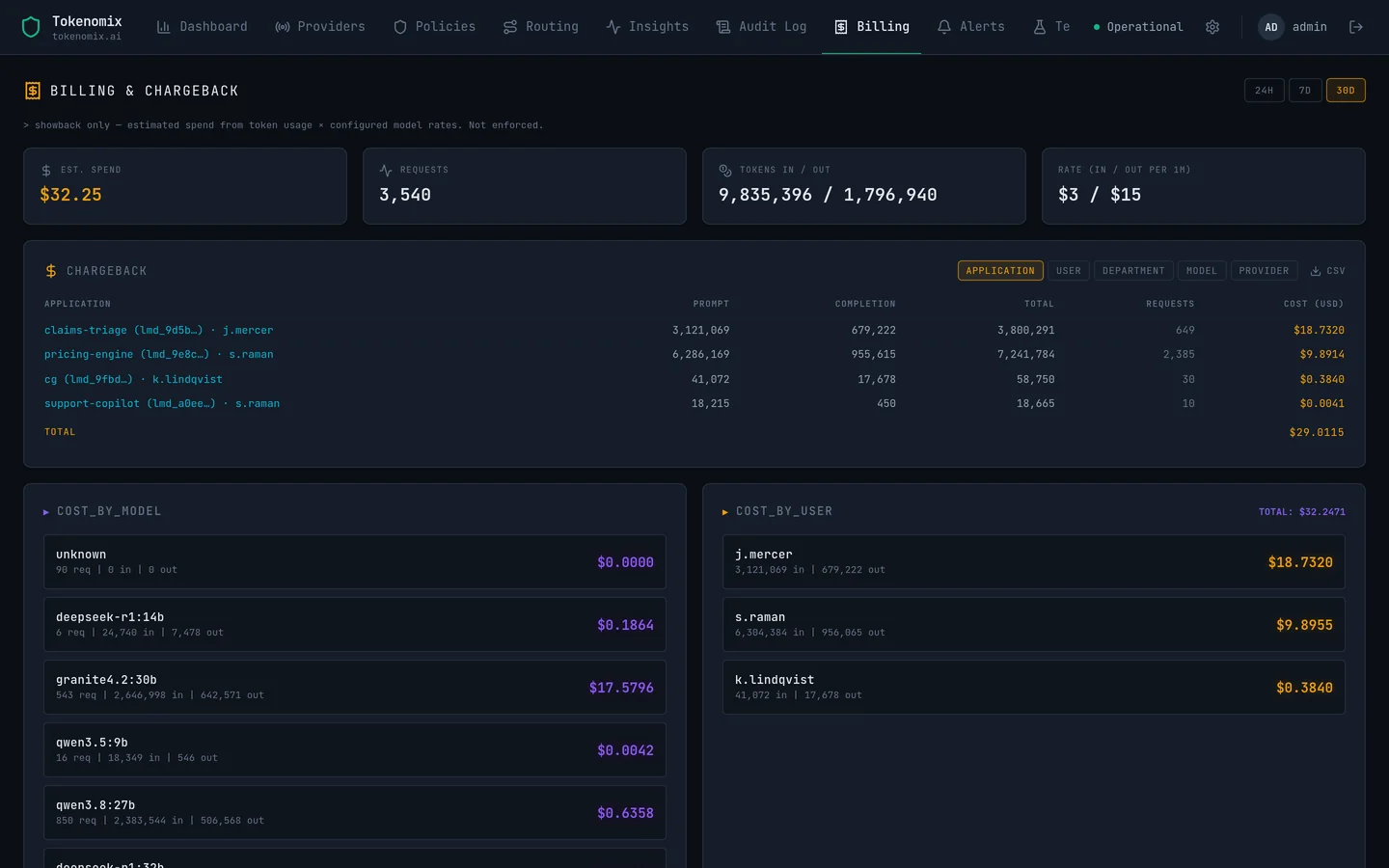The image size is (1389, 868).
Task: Click the $29.0115 total cost value
Action: tap(1317, 432)
